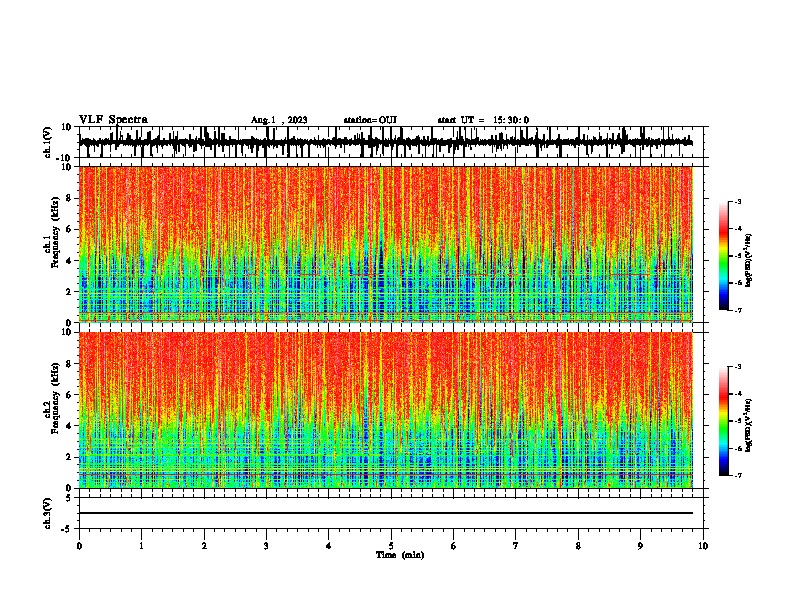
Task: Click the "6" kHz tick of ch.1 spectrogram
Action: click(x=70, y=229)
